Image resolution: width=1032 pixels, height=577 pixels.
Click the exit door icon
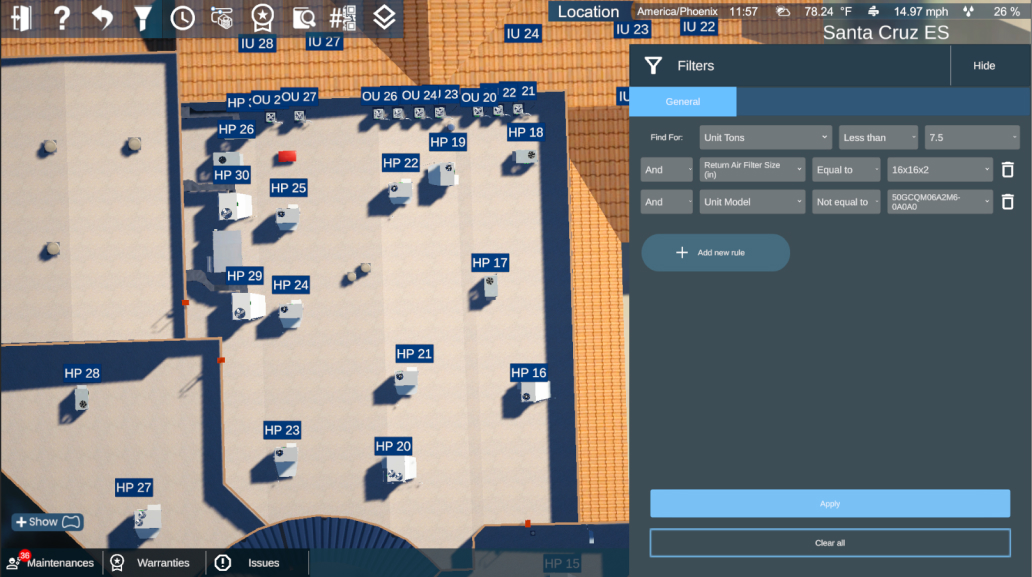[x=21, y=17]
